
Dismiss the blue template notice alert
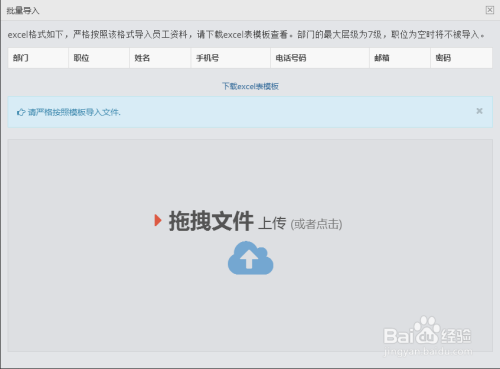(479, 111)
